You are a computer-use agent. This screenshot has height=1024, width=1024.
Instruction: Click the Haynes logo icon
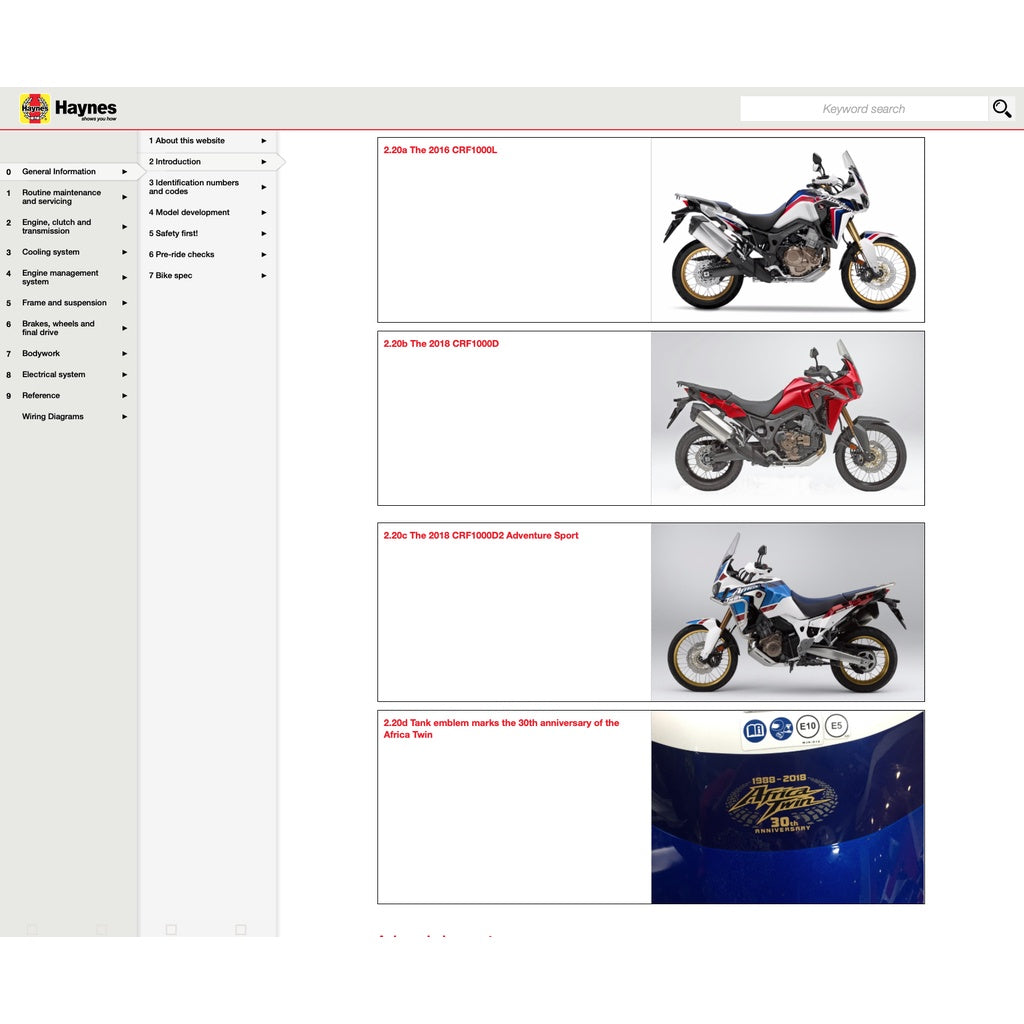point(33,108)
